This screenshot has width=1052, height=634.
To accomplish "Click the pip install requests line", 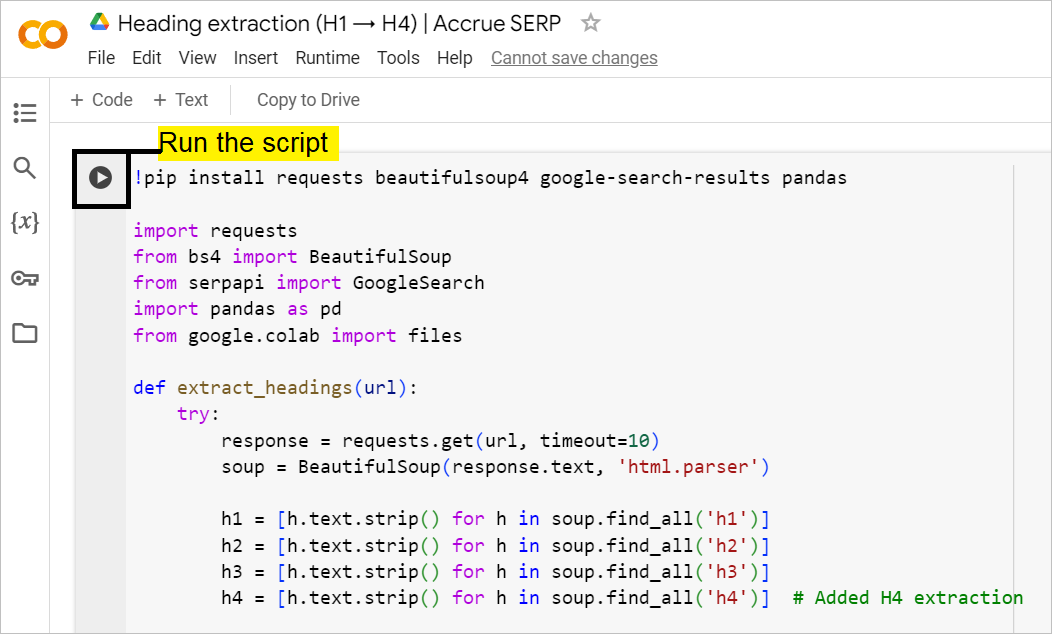I will (x=490, y=178).
